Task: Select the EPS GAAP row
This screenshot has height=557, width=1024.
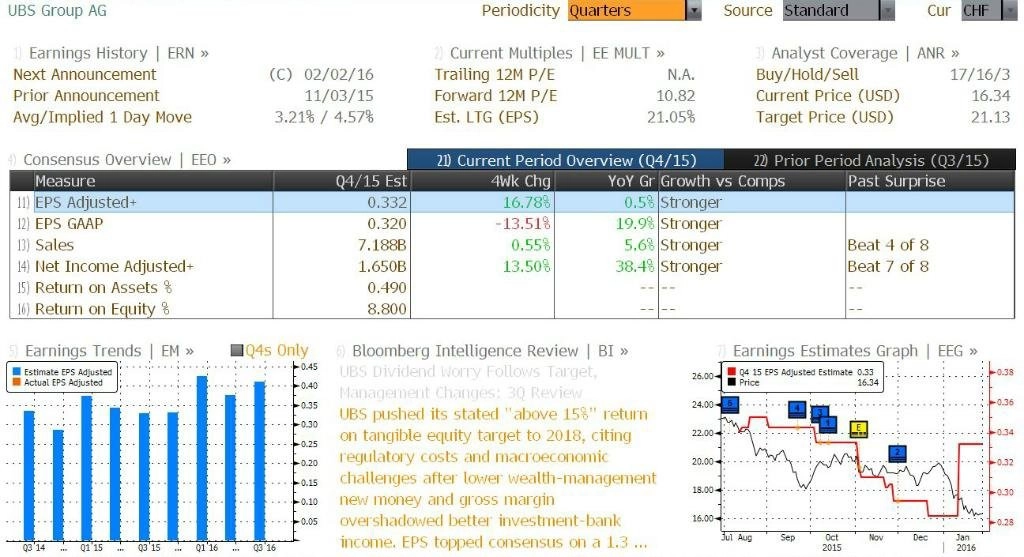Action: (513, 223)
